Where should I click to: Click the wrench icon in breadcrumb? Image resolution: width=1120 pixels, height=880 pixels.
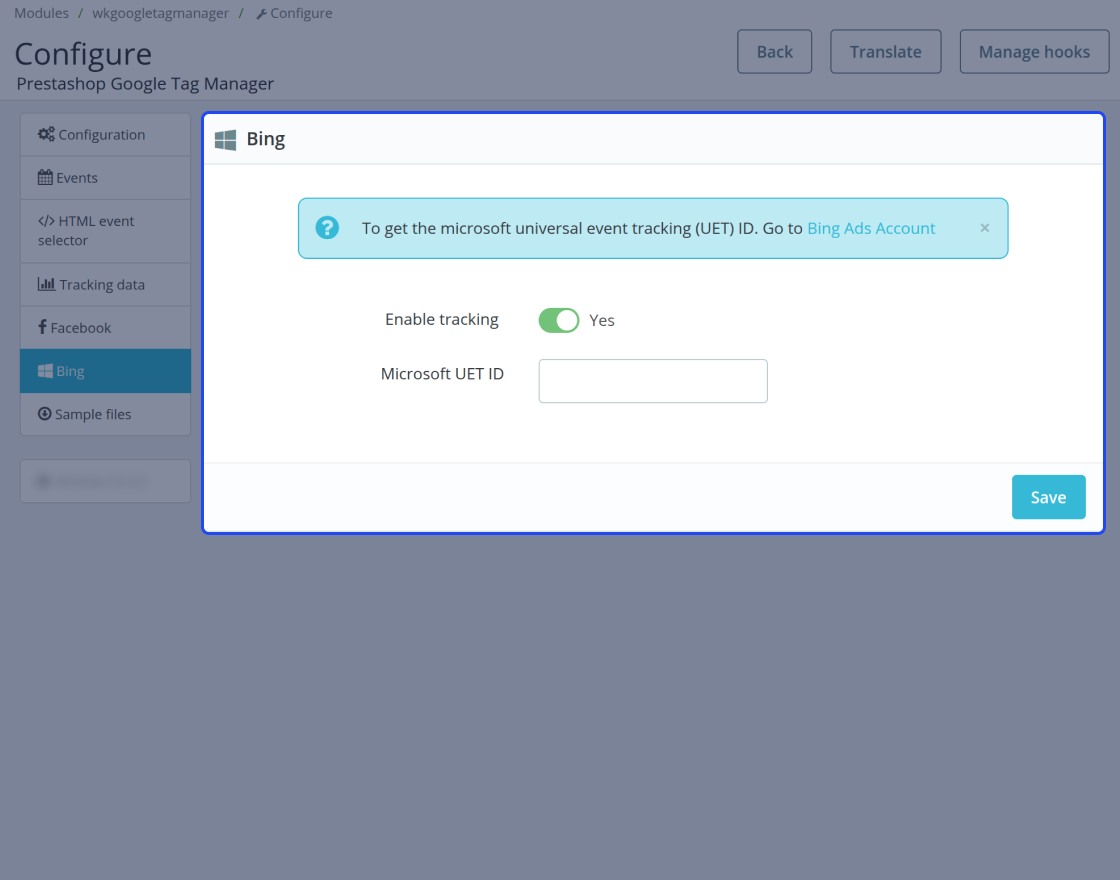[x=261, y=14]
